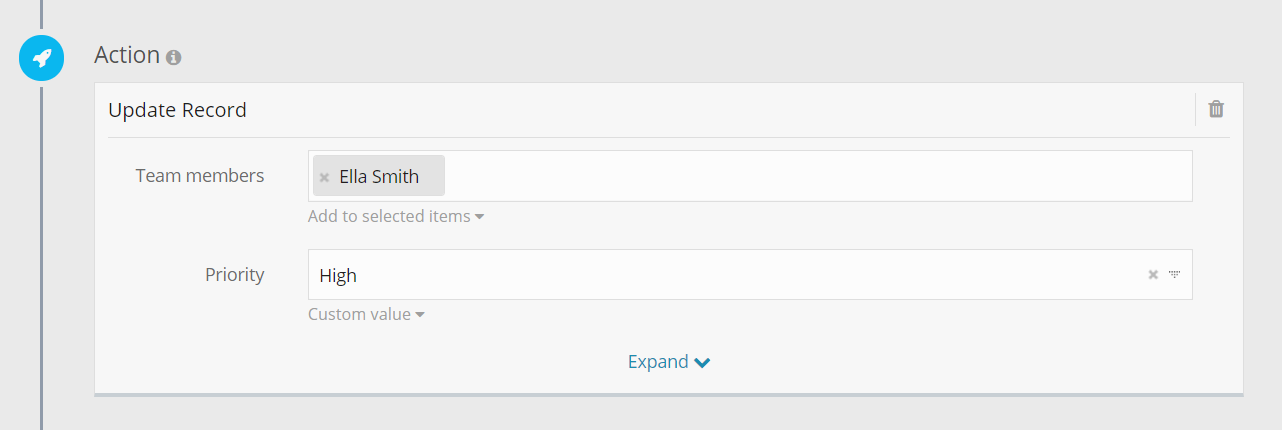Click the Team members field label
The height and width of the screenshot is (430, 1282).
200,176
